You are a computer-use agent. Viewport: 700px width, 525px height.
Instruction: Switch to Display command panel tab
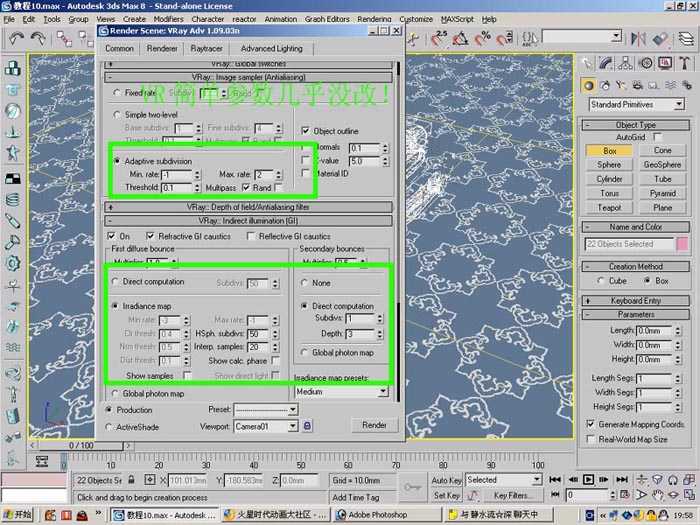click(x=665, y=63)
